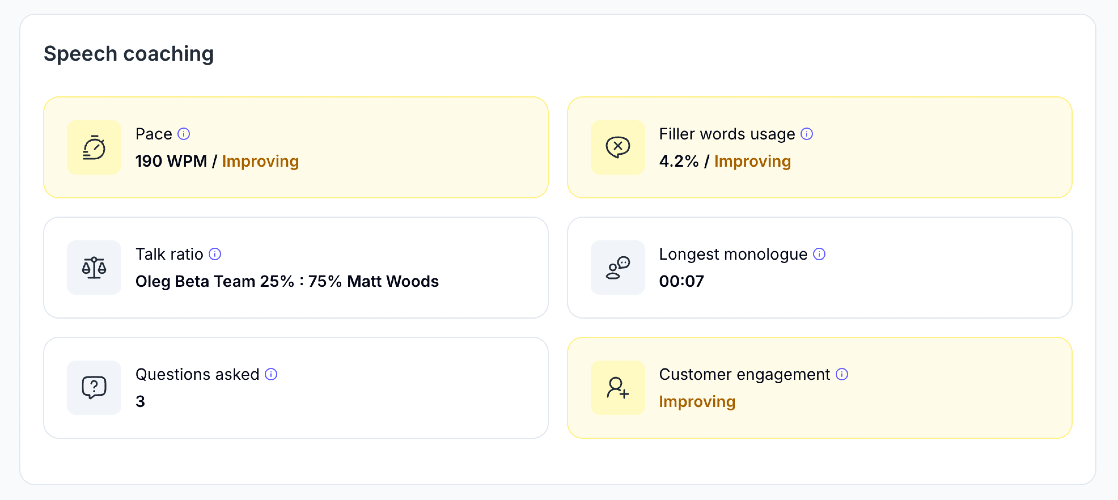
Task: Click the Oleg Beta Team 25% text
Action: tap(215, 281)
